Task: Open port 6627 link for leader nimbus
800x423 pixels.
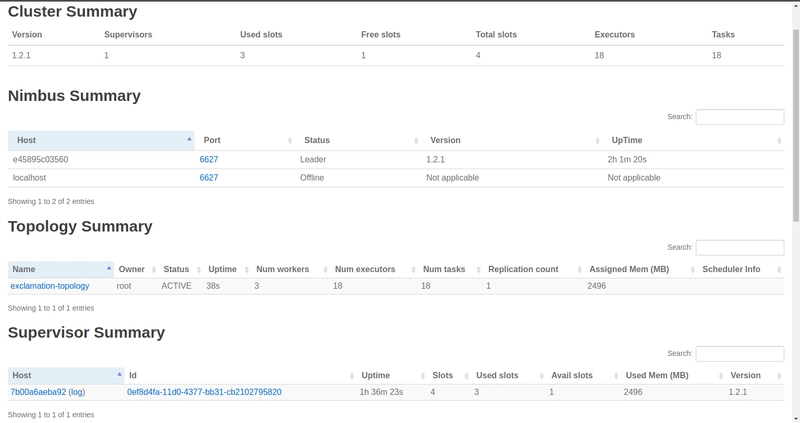Action: (x=209, y=160)
